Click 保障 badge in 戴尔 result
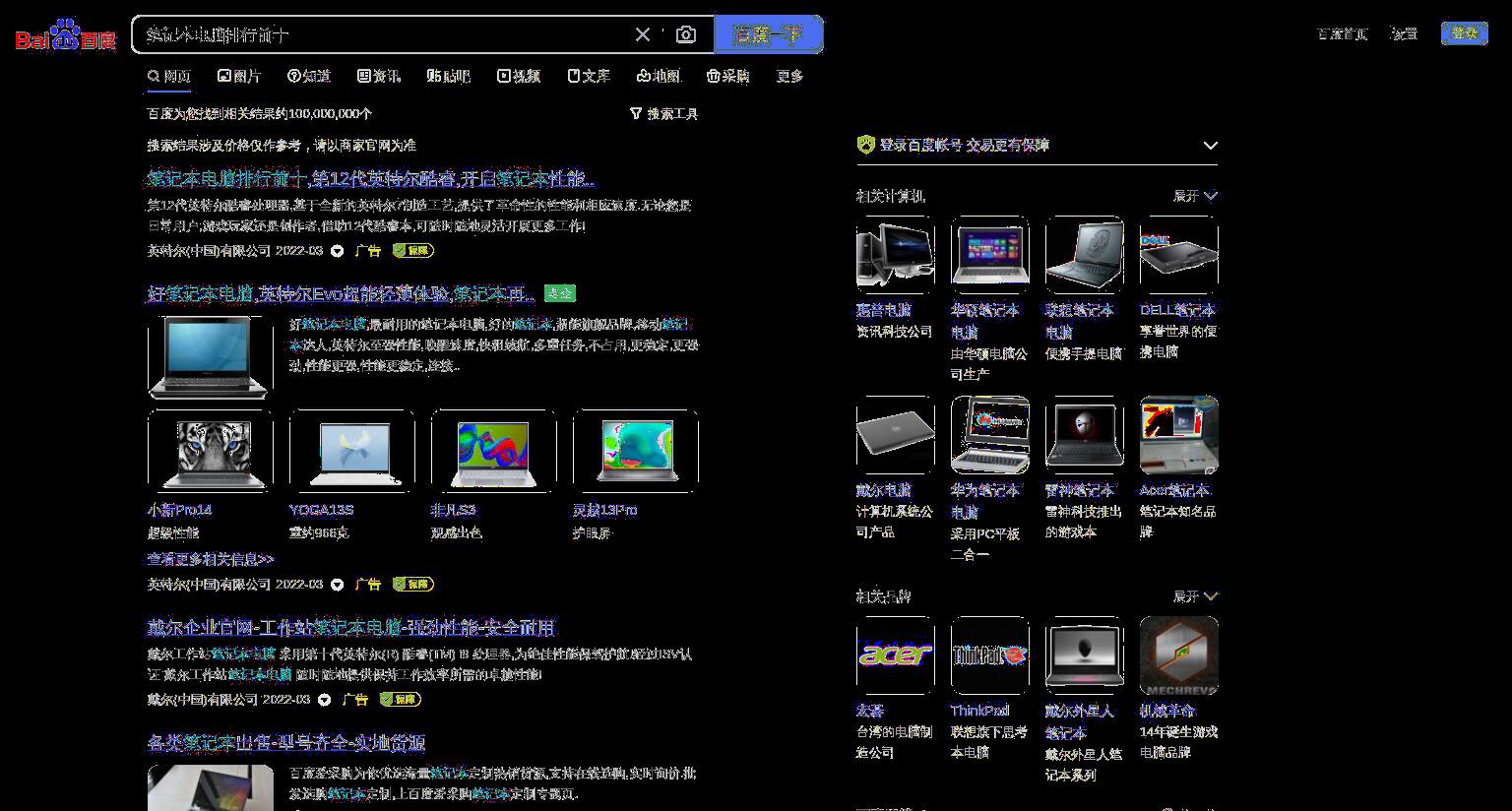The width and height of the screenshot is (1512, 811). pos(400,700)
